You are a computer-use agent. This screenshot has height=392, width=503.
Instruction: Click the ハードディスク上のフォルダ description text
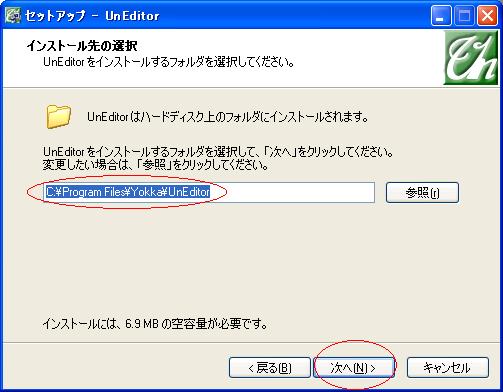coord(228,117)
